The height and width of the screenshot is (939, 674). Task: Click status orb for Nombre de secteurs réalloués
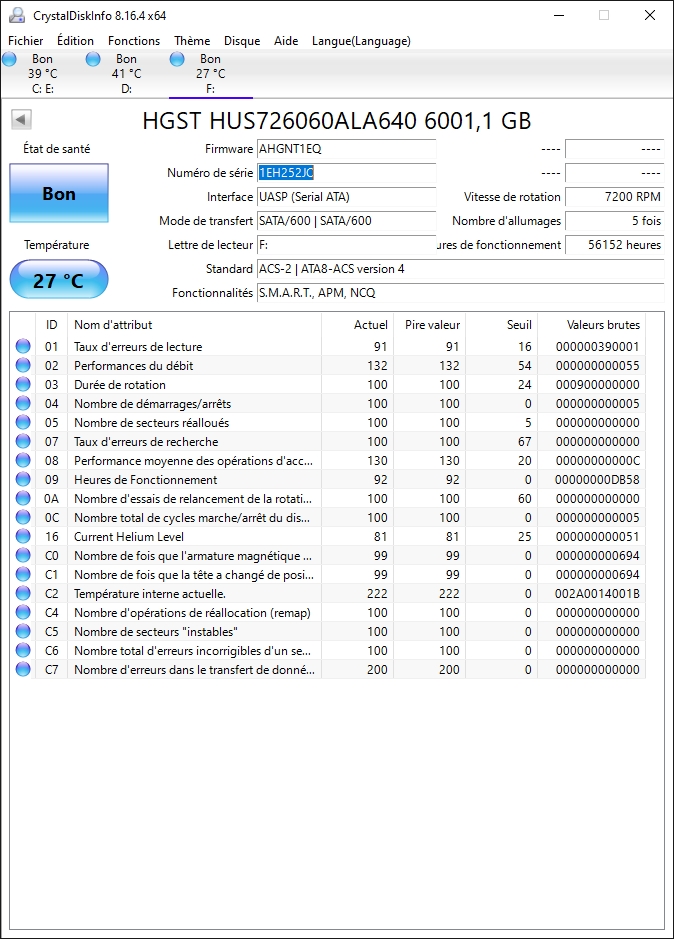click(23, 423)
